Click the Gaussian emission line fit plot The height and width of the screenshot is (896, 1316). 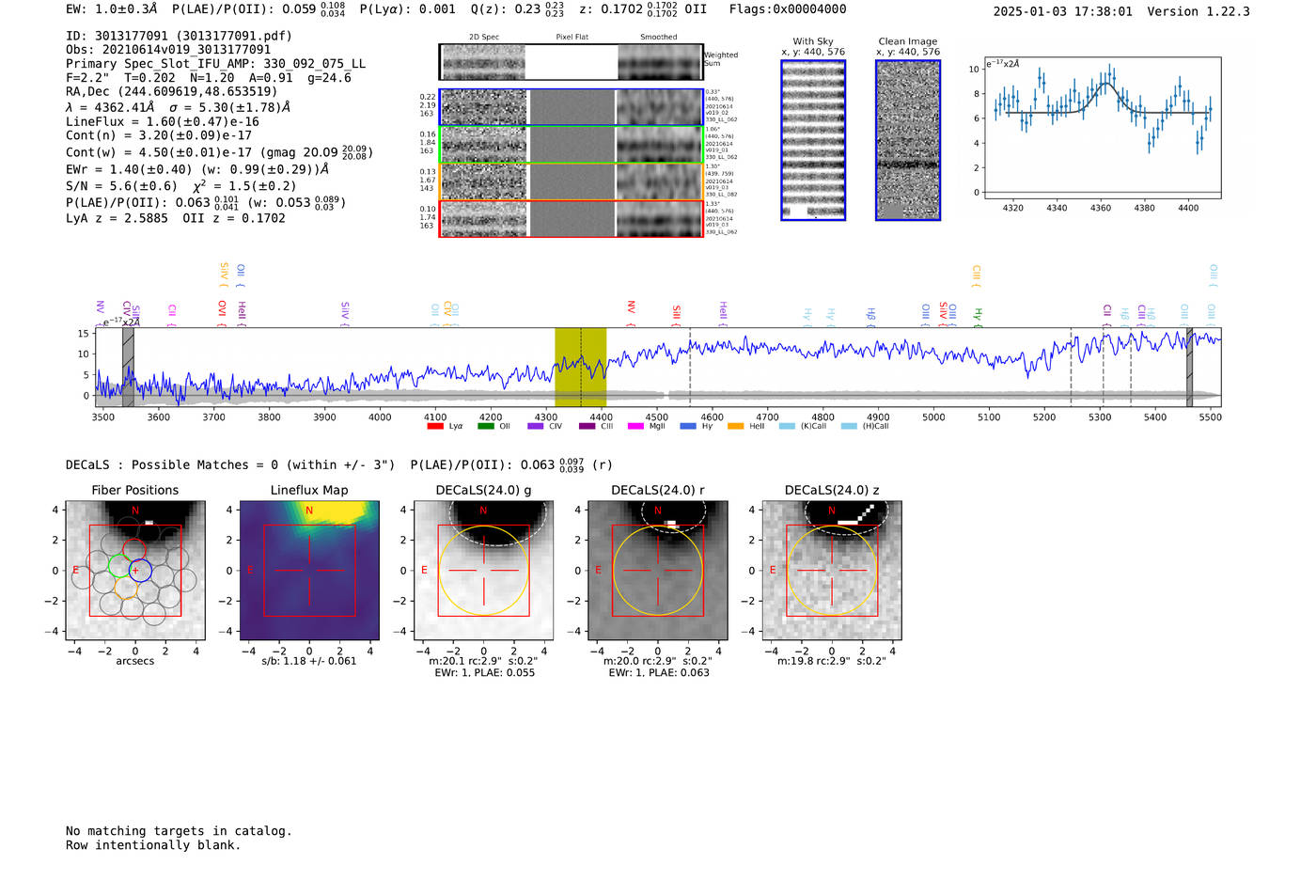1102,127
